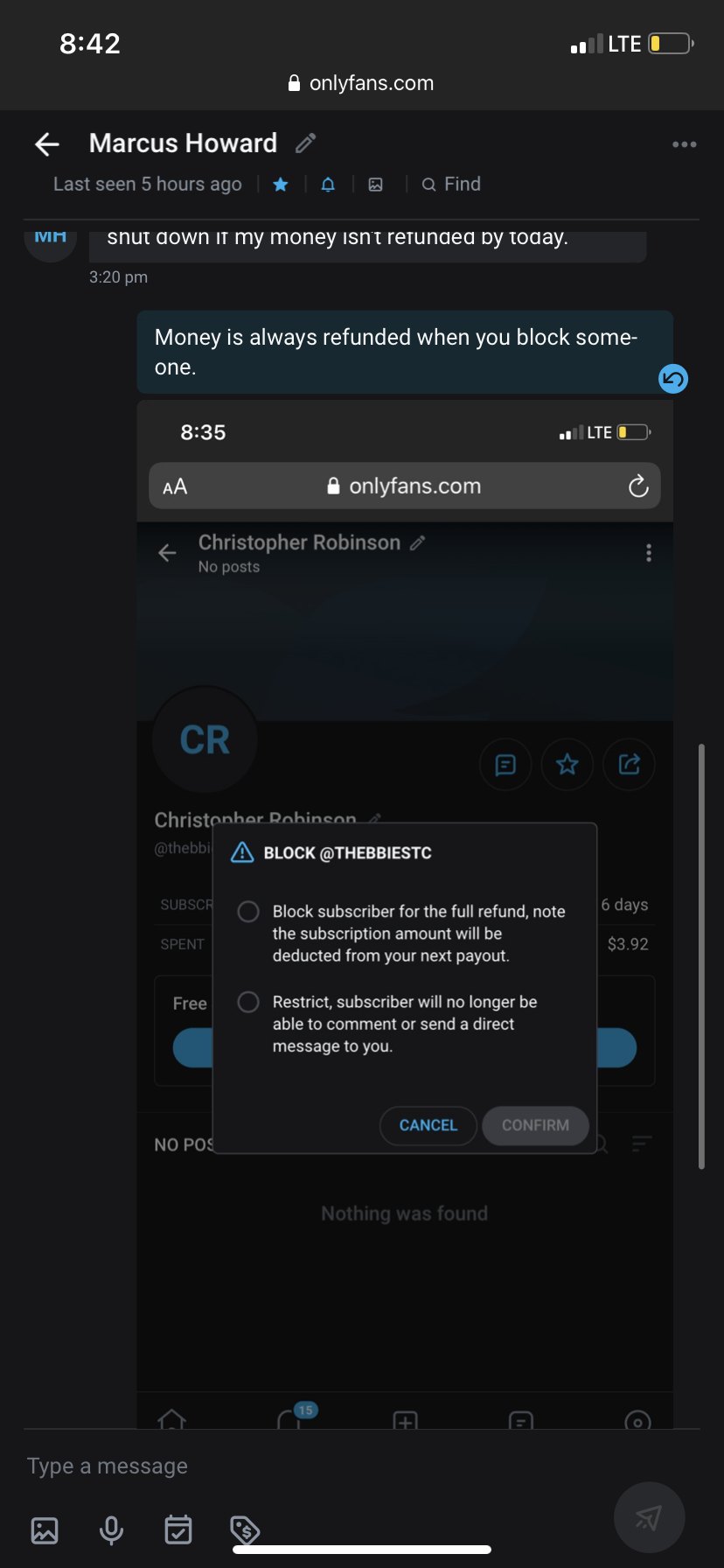
Task: Send message with paper plane button
Action: click(x=649, y=1517)
